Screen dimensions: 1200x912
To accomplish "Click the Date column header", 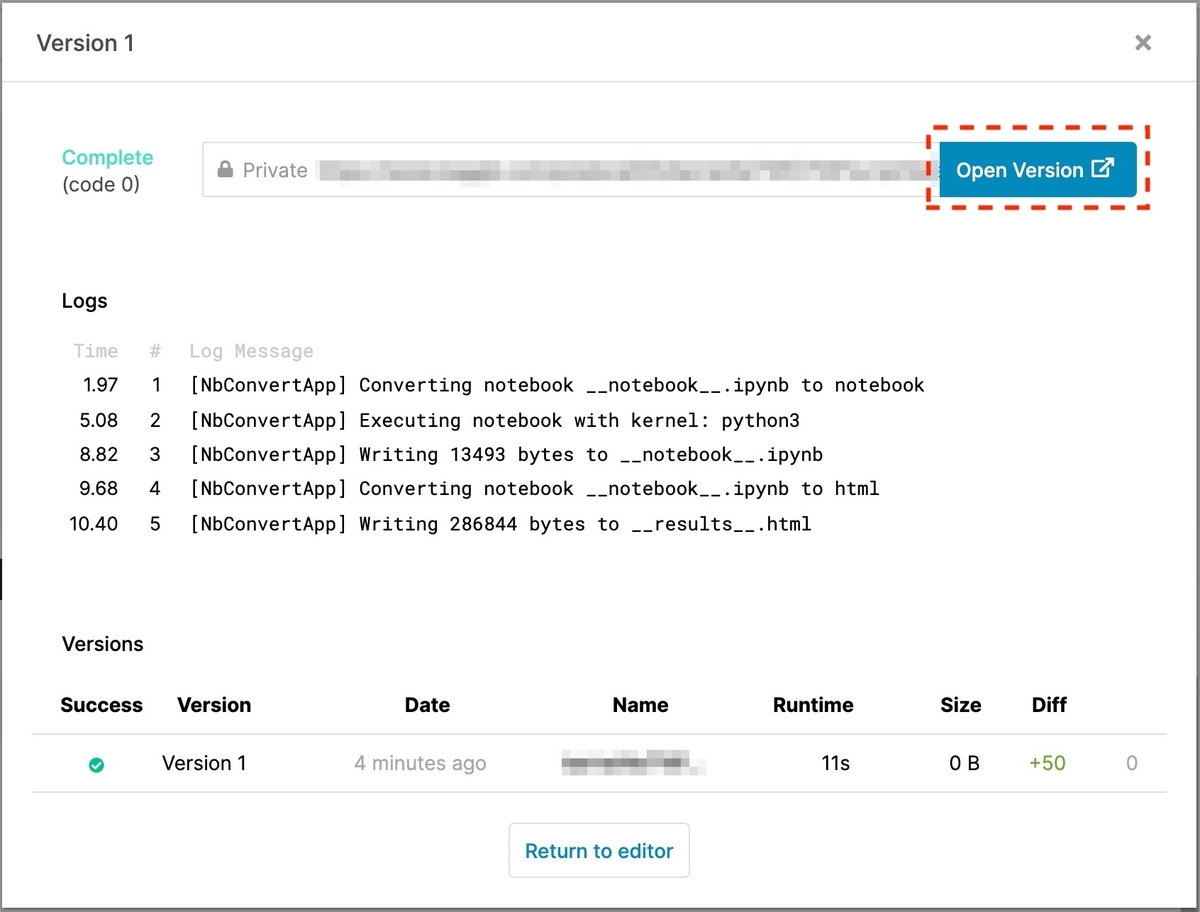I will [427, 705].
